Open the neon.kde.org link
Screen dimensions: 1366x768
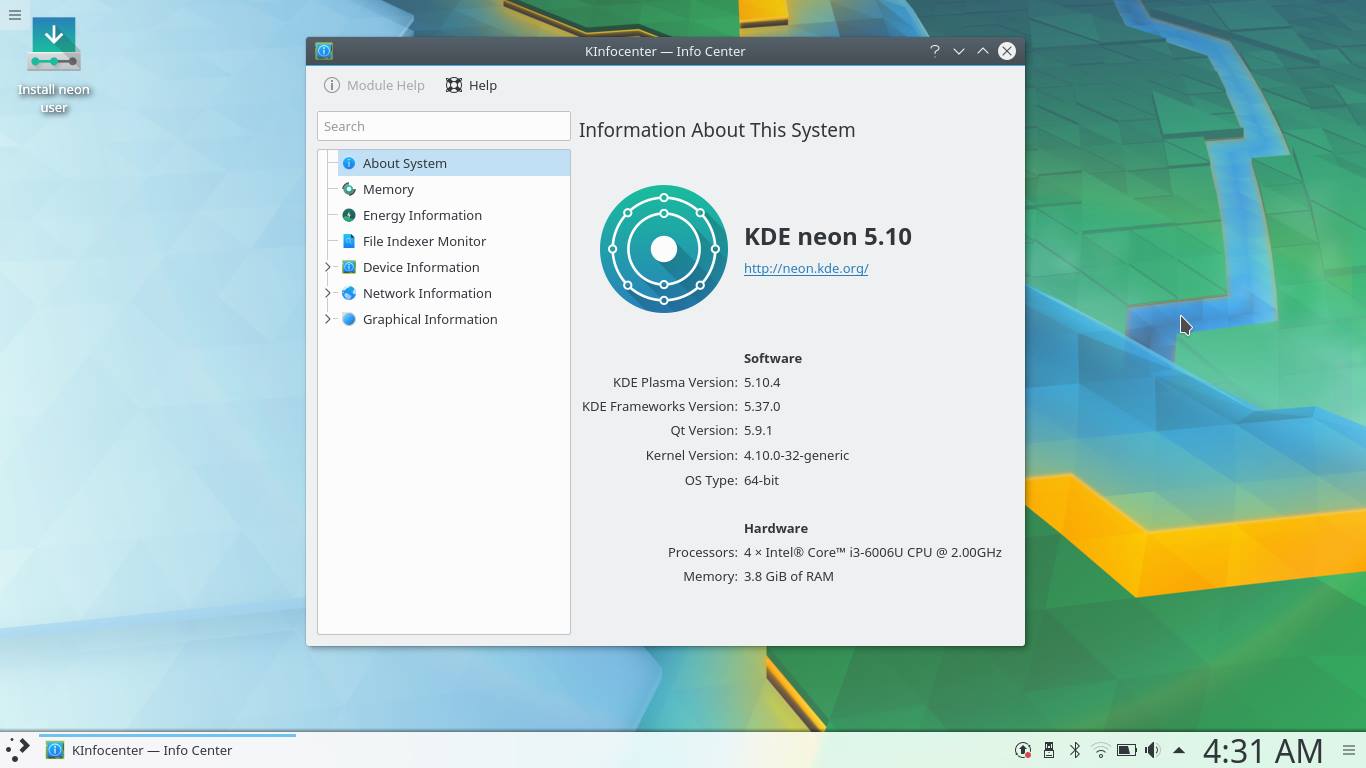click(x=806, y=268)
